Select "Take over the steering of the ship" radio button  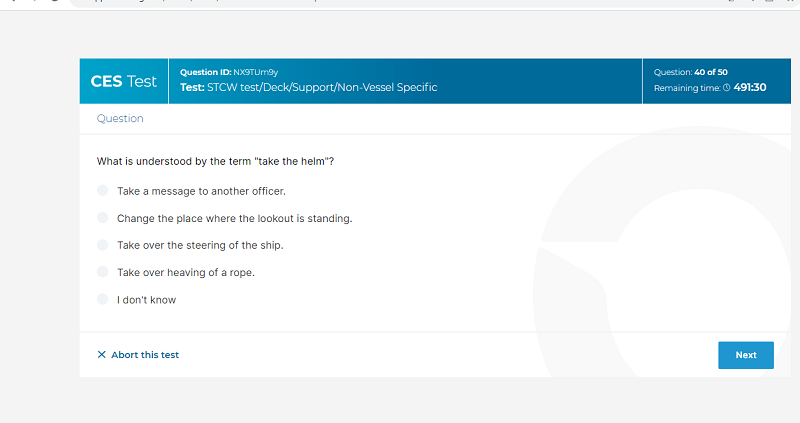[x=103, y=244]
